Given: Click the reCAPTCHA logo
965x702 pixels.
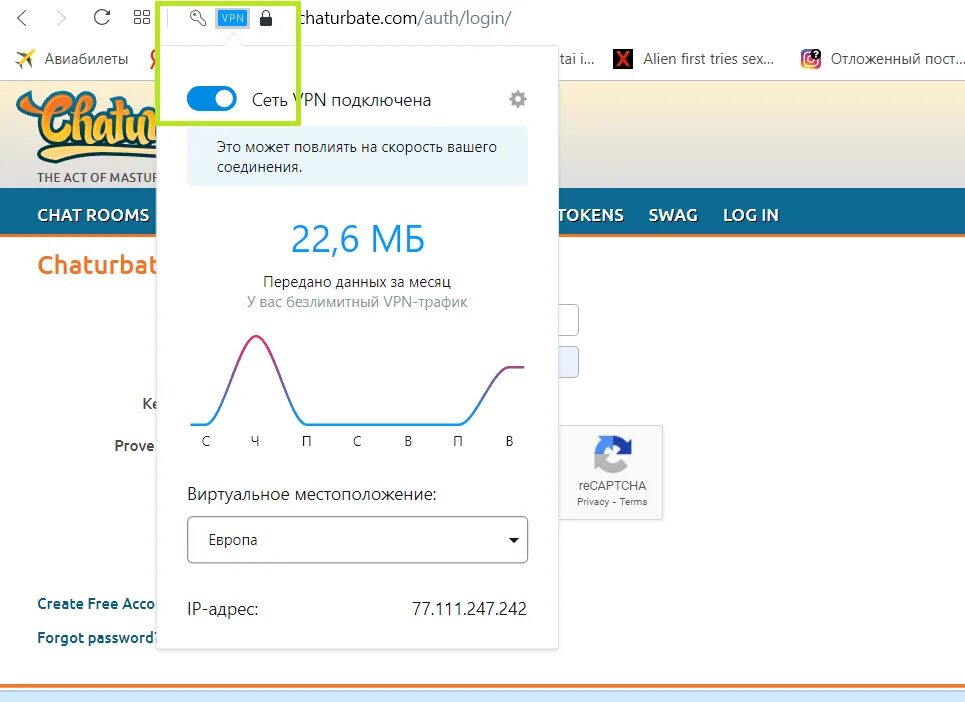Looking at the screenshot, I should coord(612,454).
